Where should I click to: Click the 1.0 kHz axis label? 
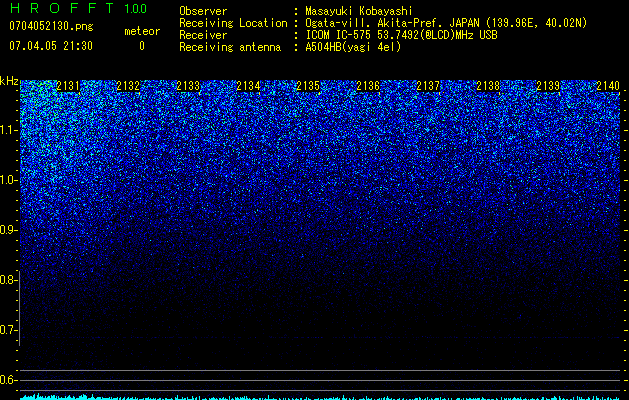pyautogui.click(x=8, y=180)
